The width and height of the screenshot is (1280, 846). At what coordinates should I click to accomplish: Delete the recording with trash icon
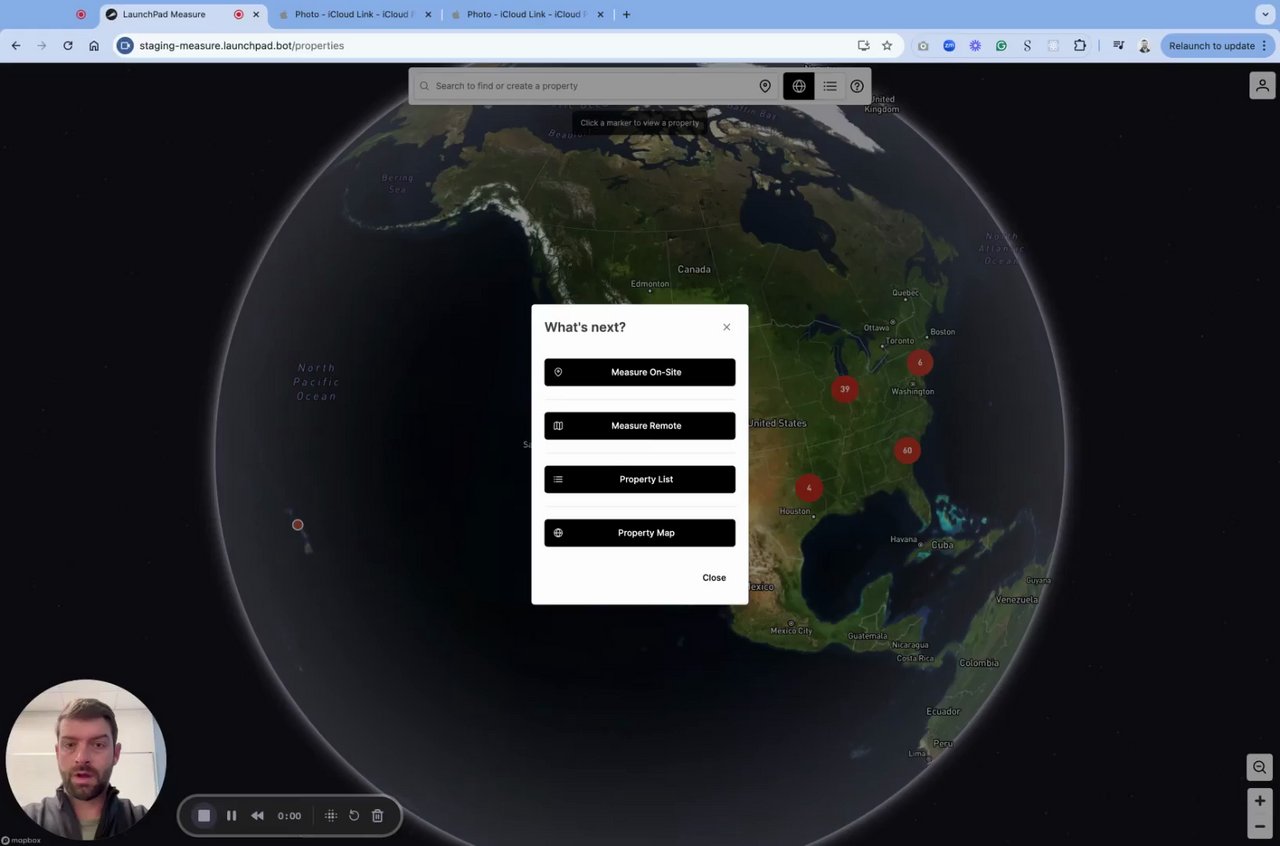[x=378, y=816]
